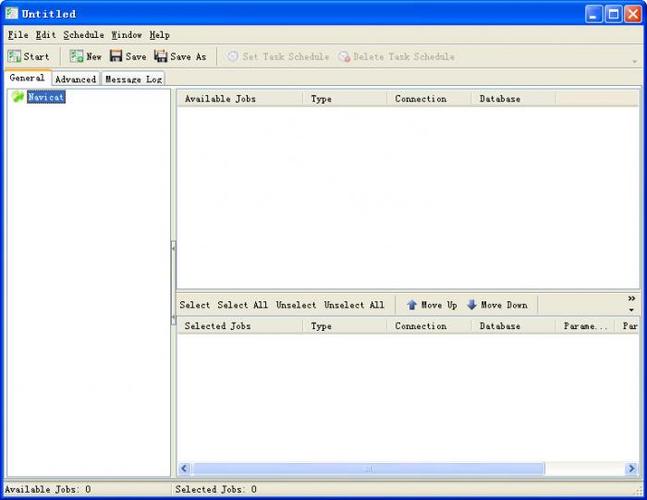
Task: Click the horizontal scrollbar thumb
Action: 368,468
